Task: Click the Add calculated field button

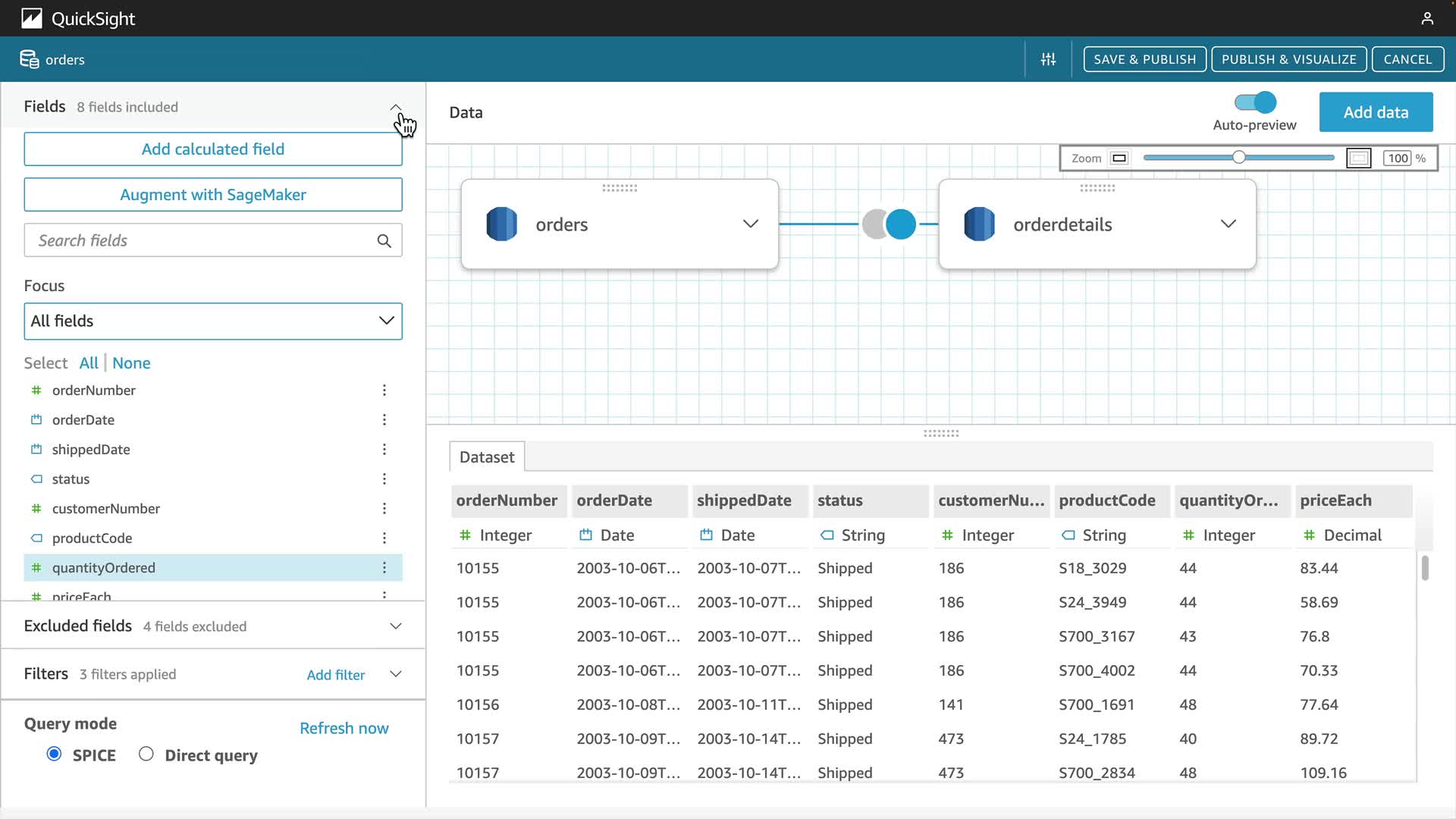Action: coord(213,149)
